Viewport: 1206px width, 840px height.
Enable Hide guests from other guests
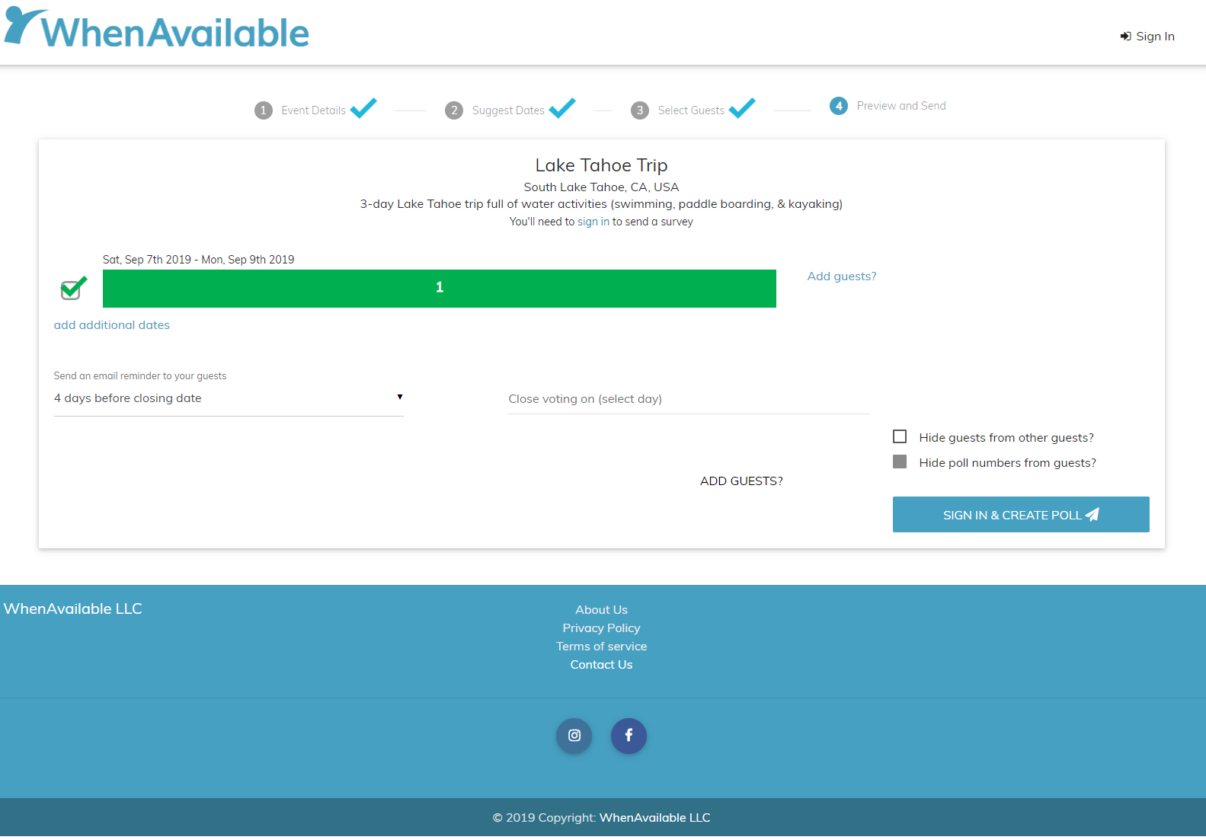point(900,437)
